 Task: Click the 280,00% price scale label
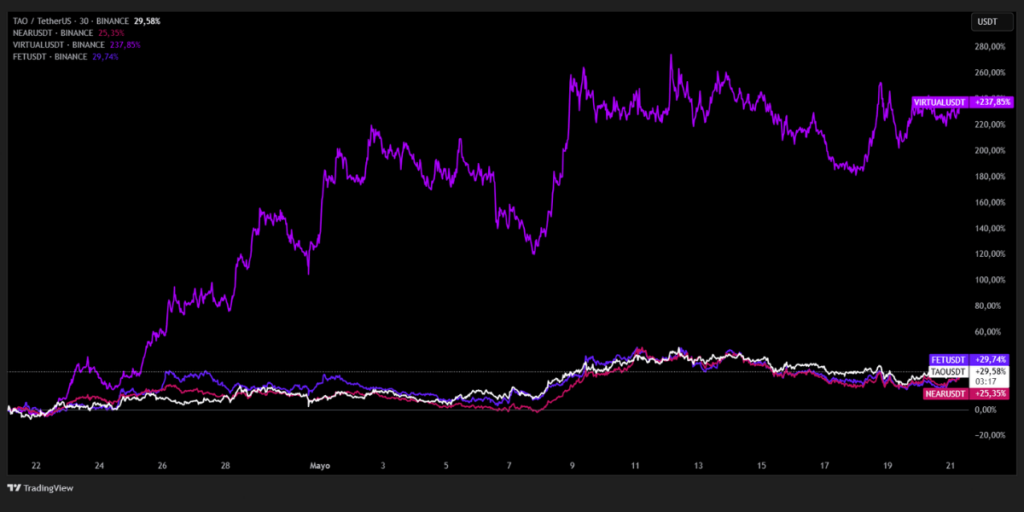pos(990,47)
